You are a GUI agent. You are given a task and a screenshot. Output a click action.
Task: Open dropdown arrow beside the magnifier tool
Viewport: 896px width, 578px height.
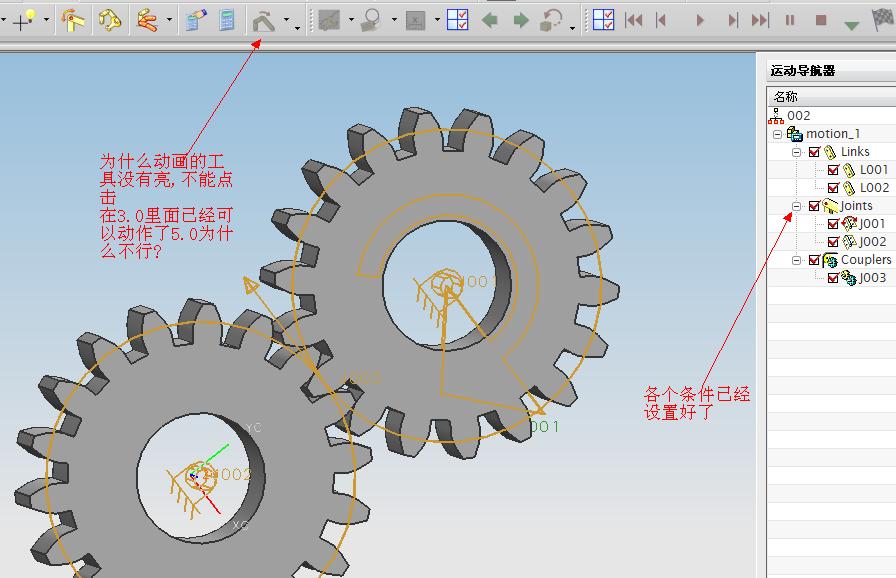394,21
